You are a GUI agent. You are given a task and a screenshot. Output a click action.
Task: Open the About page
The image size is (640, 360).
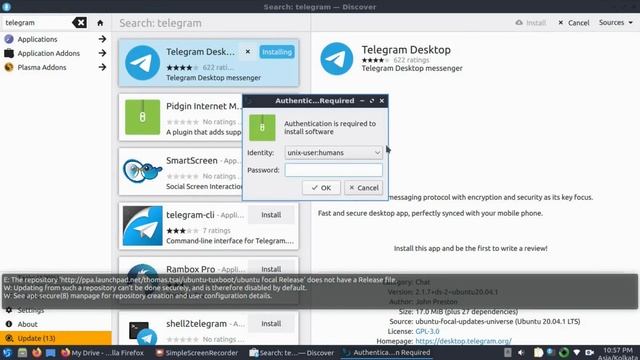(x=27, y=324)
